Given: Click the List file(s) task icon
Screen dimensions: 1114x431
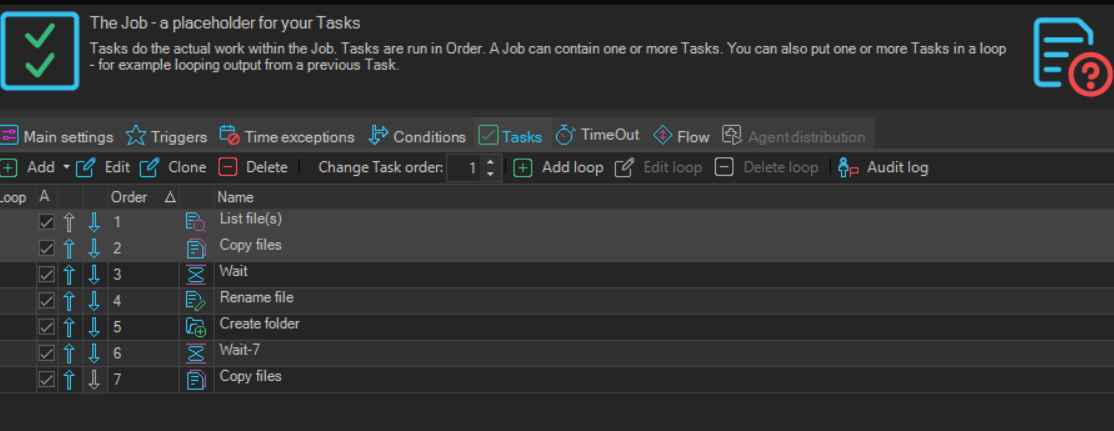Looking at the screenshot, I should pyautogui.click(x=195, y=222).
